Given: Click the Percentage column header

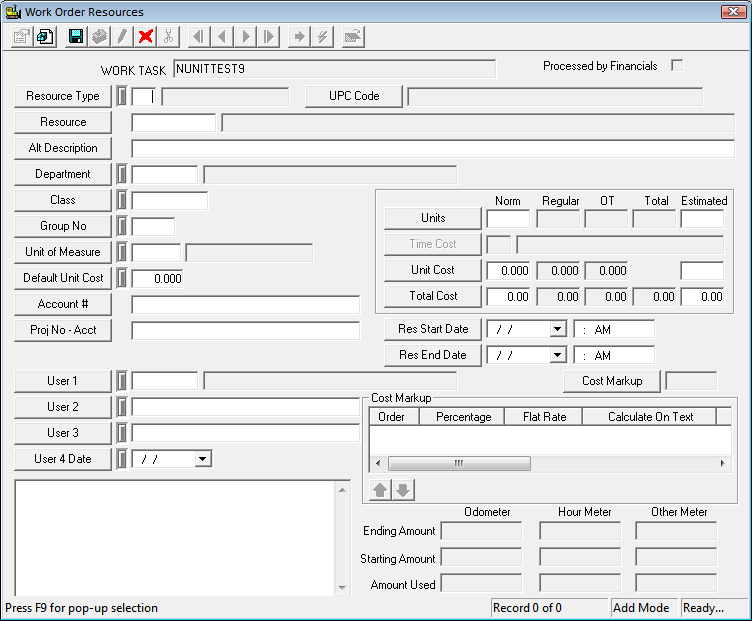Looking at the screenshot, I should (463, 417).
